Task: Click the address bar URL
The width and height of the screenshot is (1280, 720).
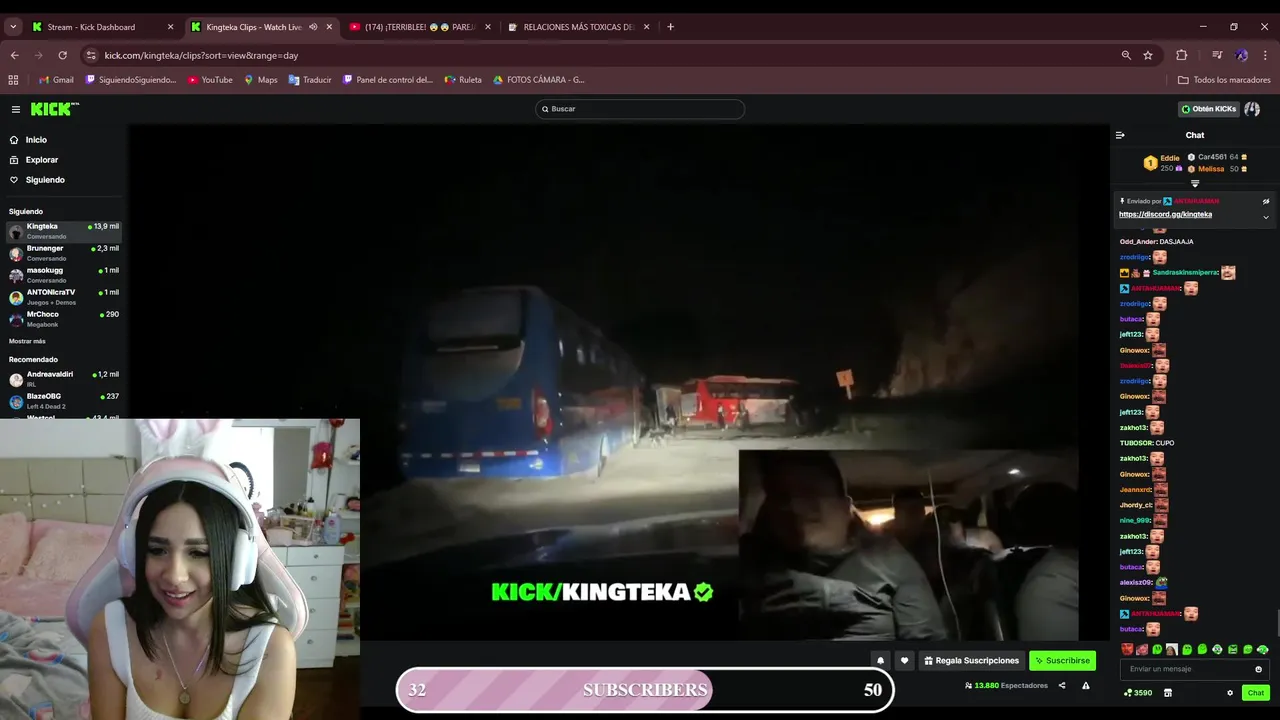Action: (x=201, y=55)
